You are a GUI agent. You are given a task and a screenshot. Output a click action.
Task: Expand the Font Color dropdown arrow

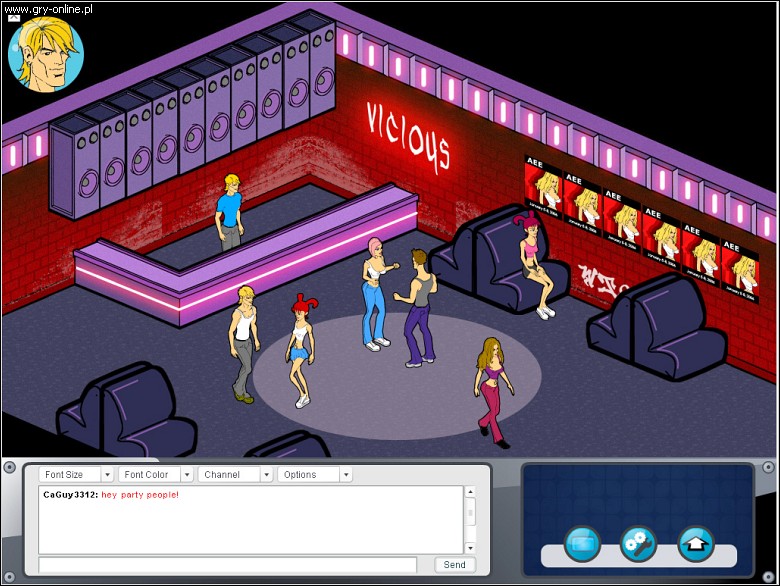click(187, 475)
